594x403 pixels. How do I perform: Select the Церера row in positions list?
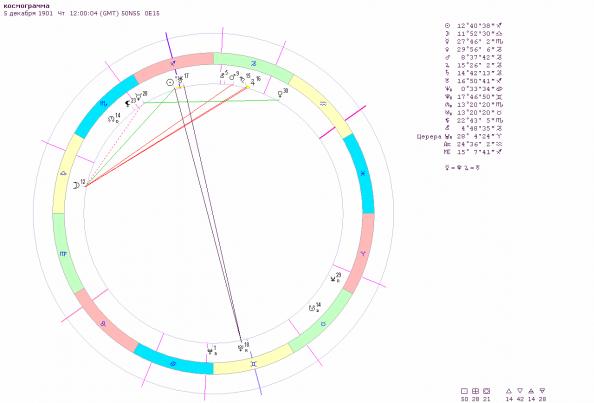point(460,136)
